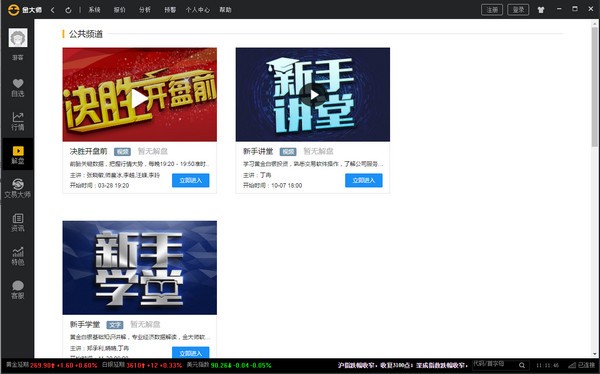Screen dimensions: 600x374
Task: Click the 新手讲堂 title text
Action: 258,152
